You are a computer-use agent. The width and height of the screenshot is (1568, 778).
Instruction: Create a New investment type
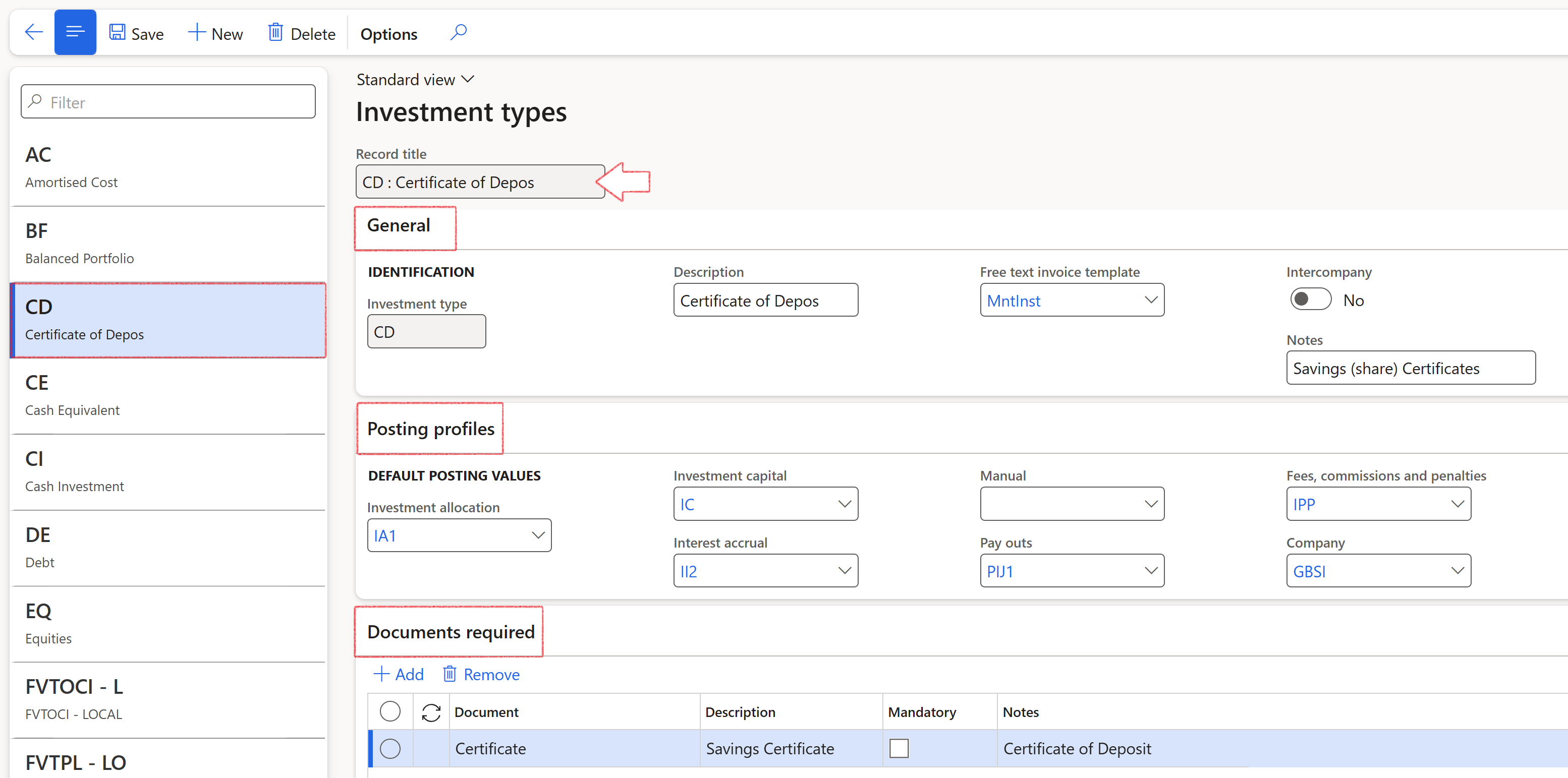[215, 33]
